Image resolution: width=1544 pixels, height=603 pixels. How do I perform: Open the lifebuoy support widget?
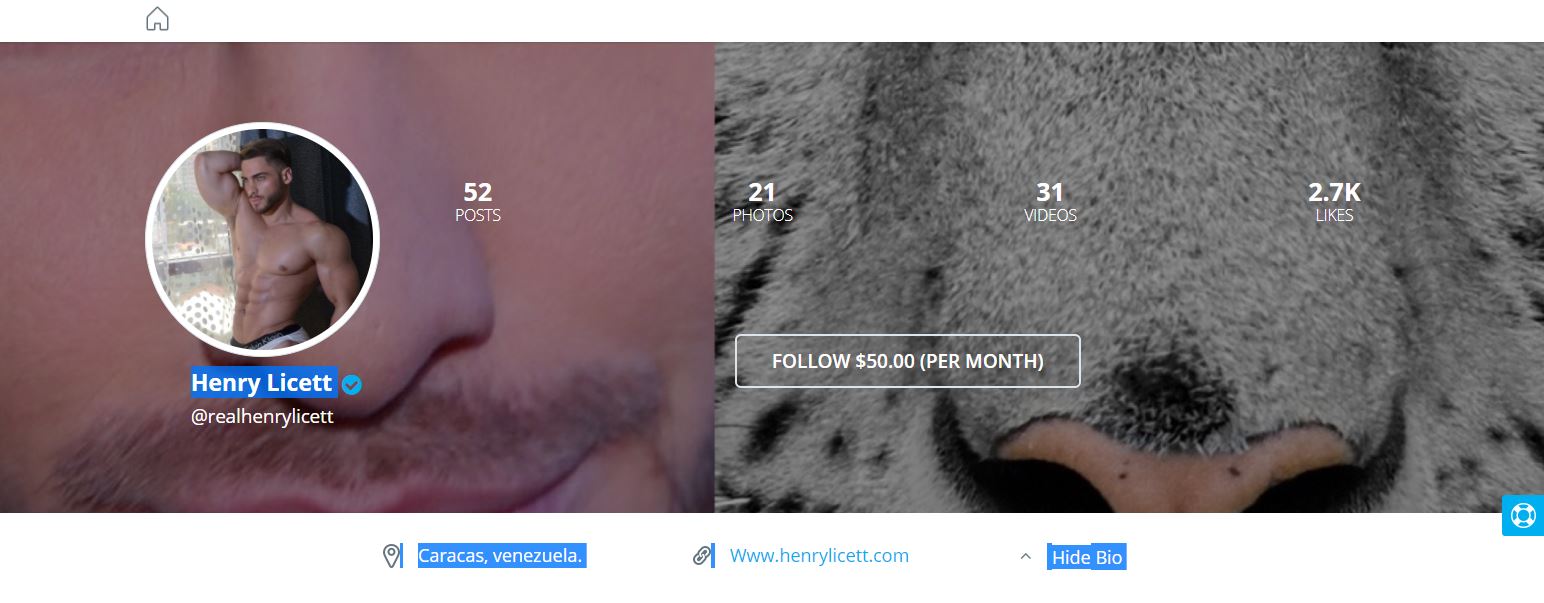[x=1522, y=515]
